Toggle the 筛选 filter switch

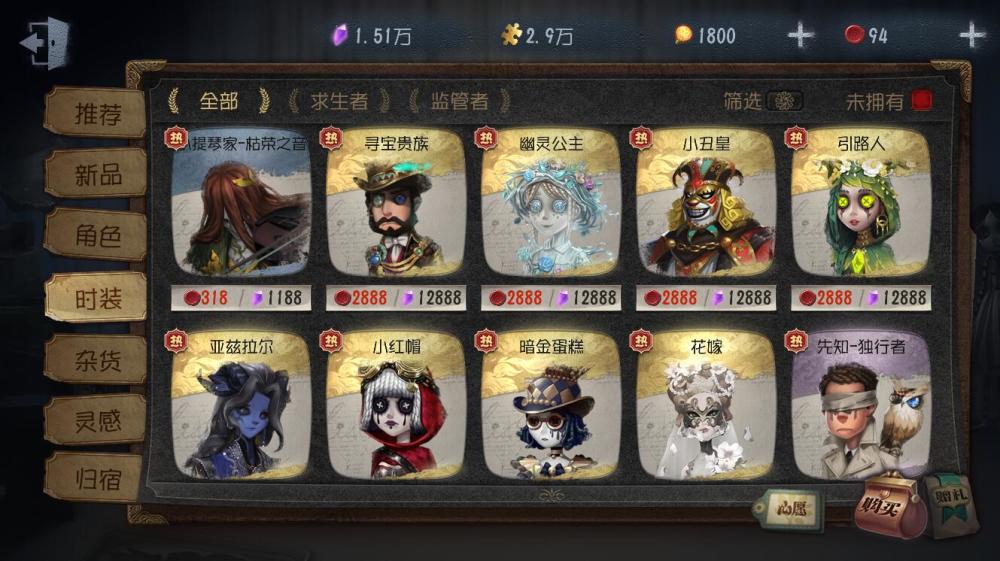784,101
